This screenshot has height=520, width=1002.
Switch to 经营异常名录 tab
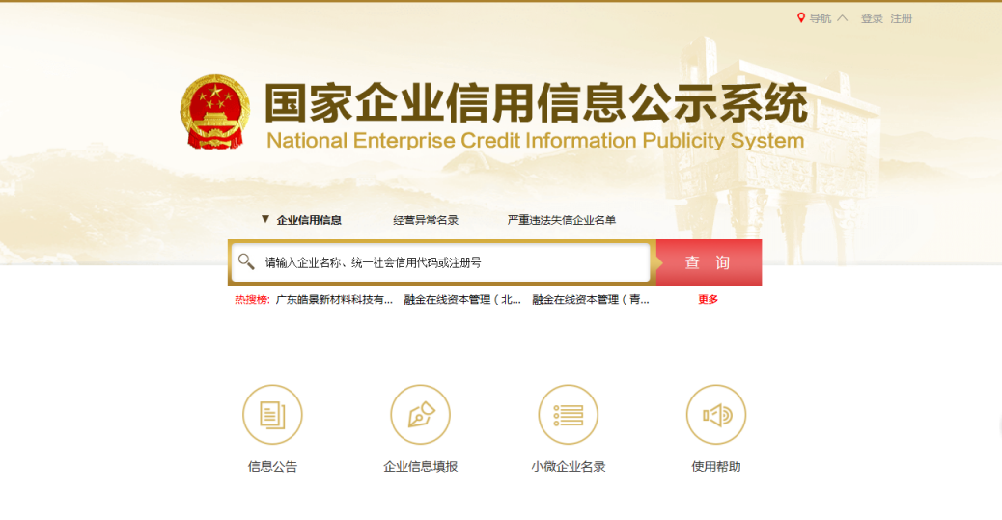(x=426, y=220)
